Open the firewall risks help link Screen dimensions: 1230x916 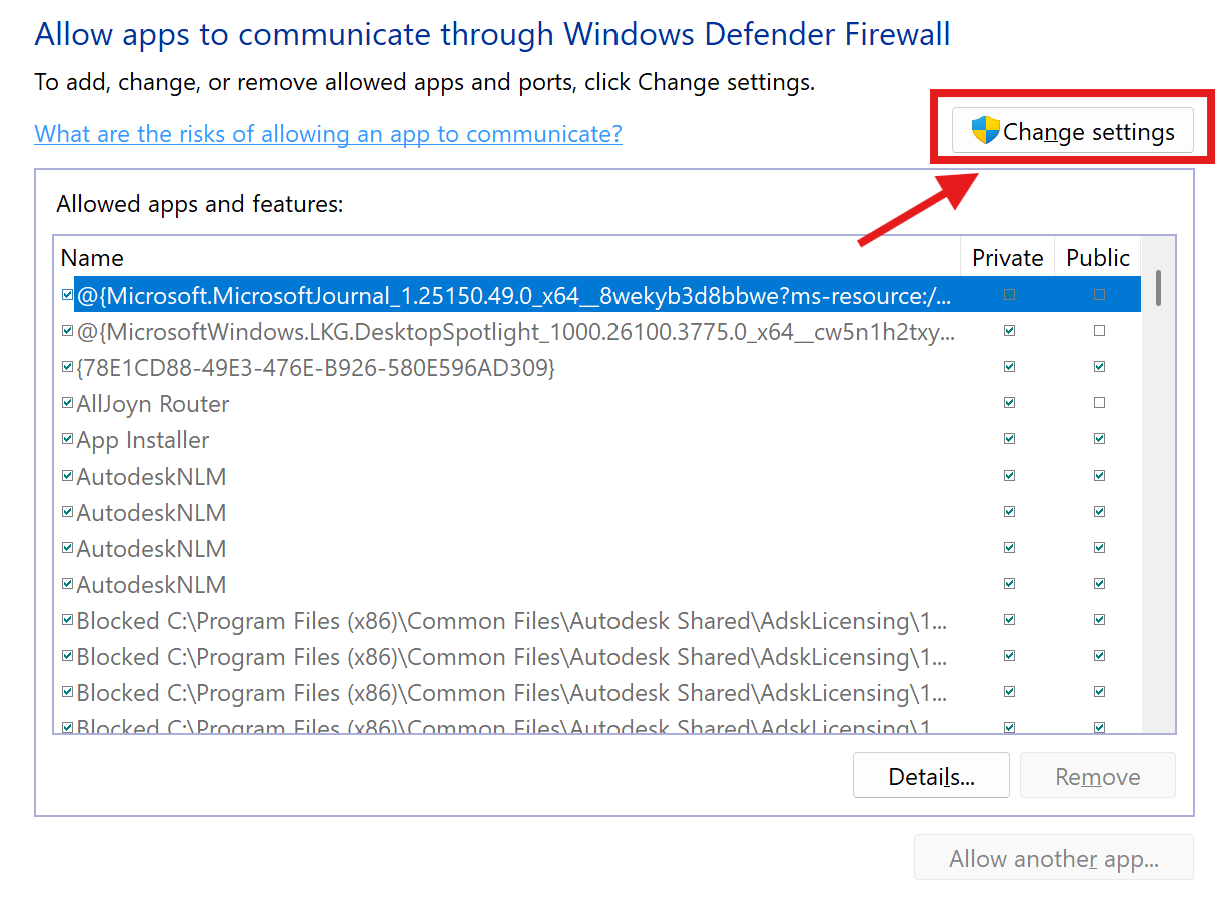(x=328, y=133)
